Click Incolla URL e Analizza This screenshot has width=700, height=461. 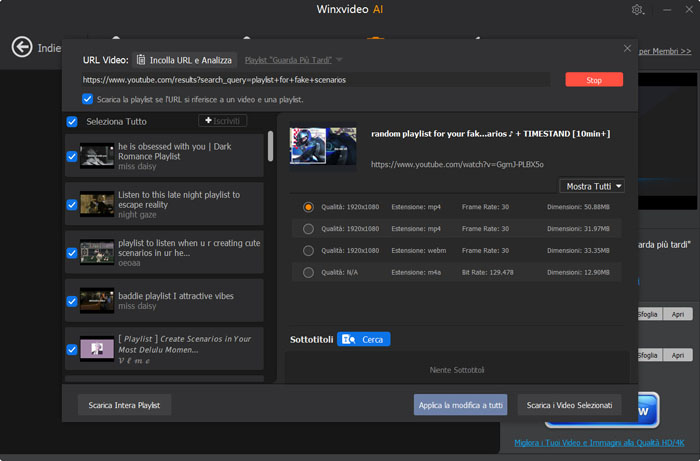coord(185,60)
